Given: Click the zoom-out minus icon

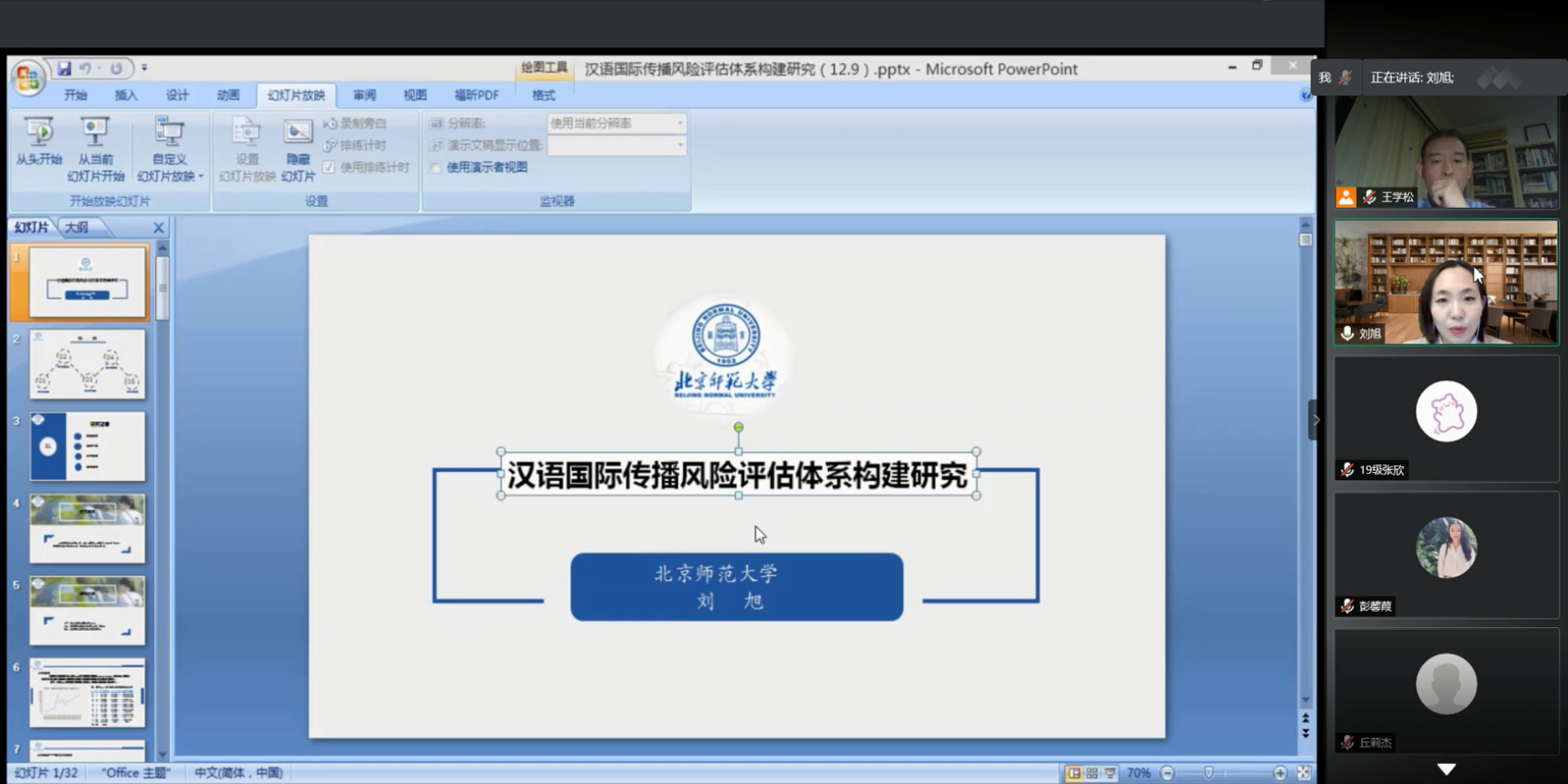Looking at the screenshot, I should click(x=1168, y=773).
